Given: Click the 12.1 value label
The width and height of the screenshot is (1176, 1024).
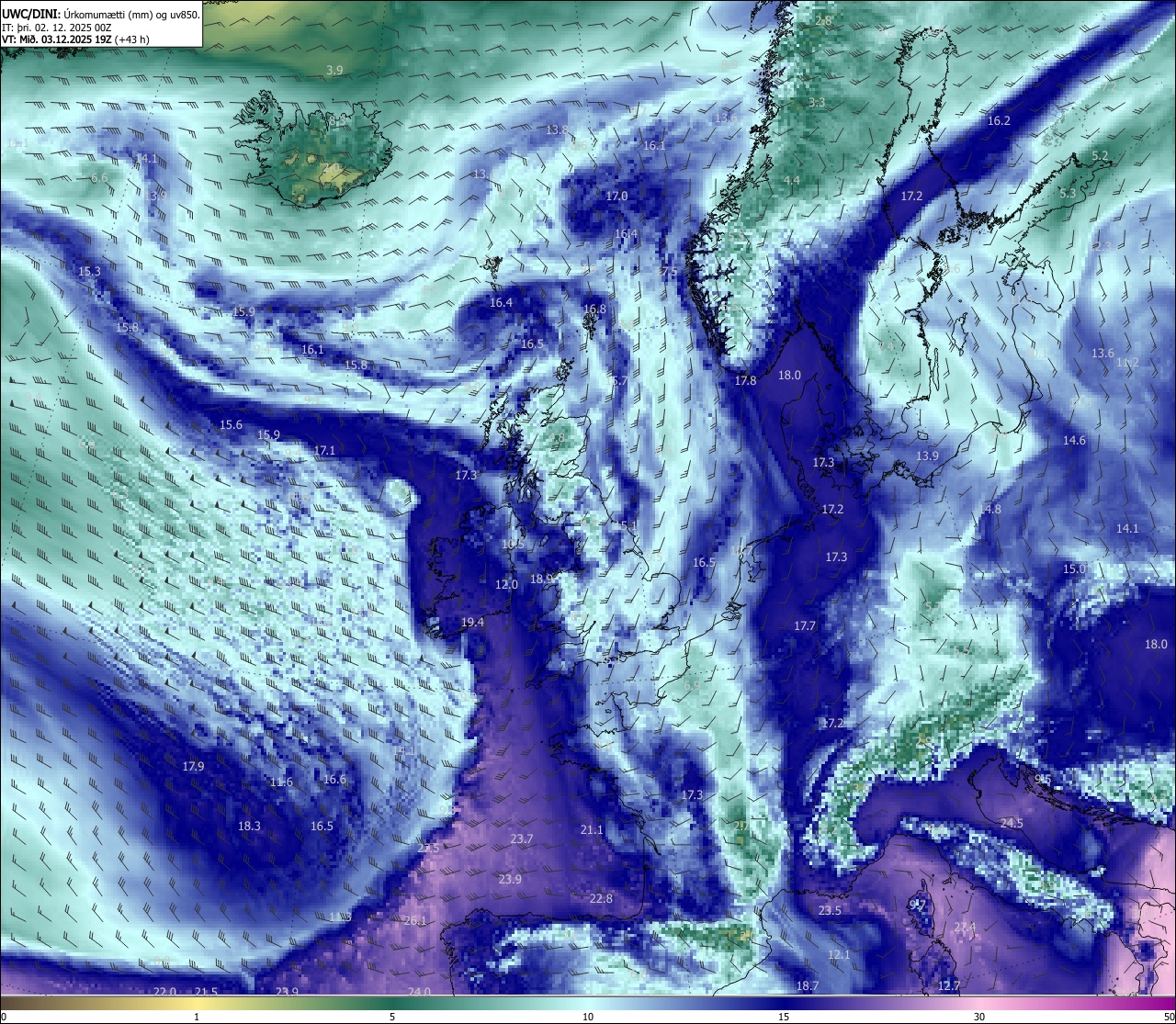Looking at the screenshot, I should [839, 955].
